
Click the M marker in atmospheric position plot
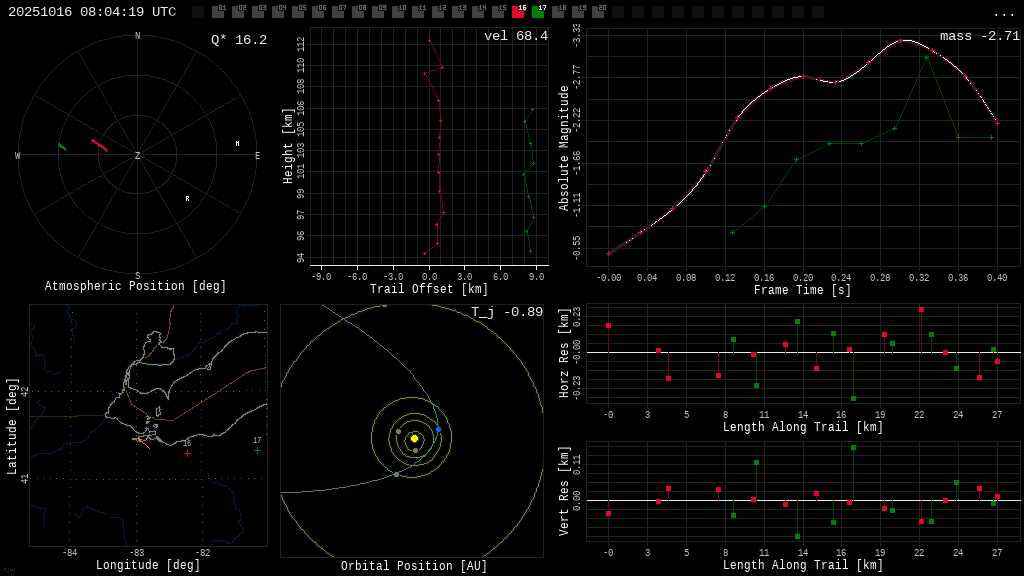[237, 144]
